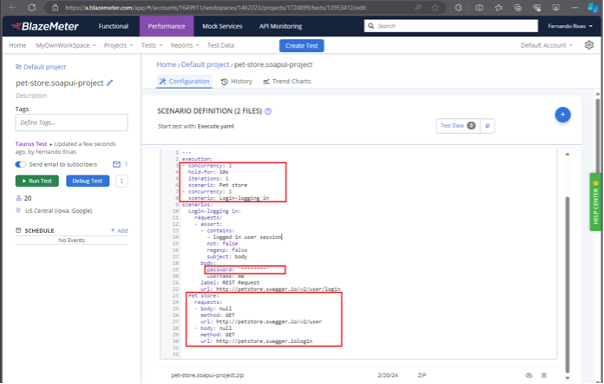Image resolution: width=604 pixels, height=384 pixels.
Task: Open account settings gear icon
Action: pos(589,45)
